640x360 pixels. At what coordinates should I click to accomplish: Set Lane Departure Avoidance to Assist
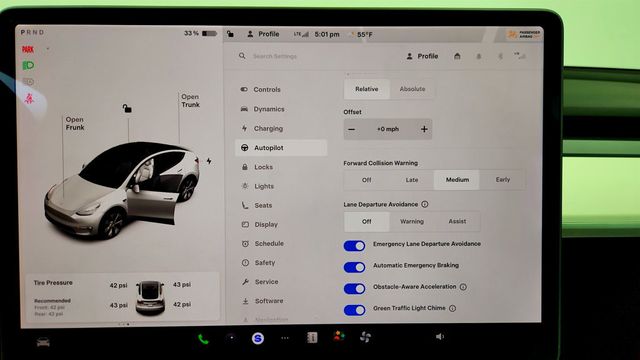click(x=457, y=222)
